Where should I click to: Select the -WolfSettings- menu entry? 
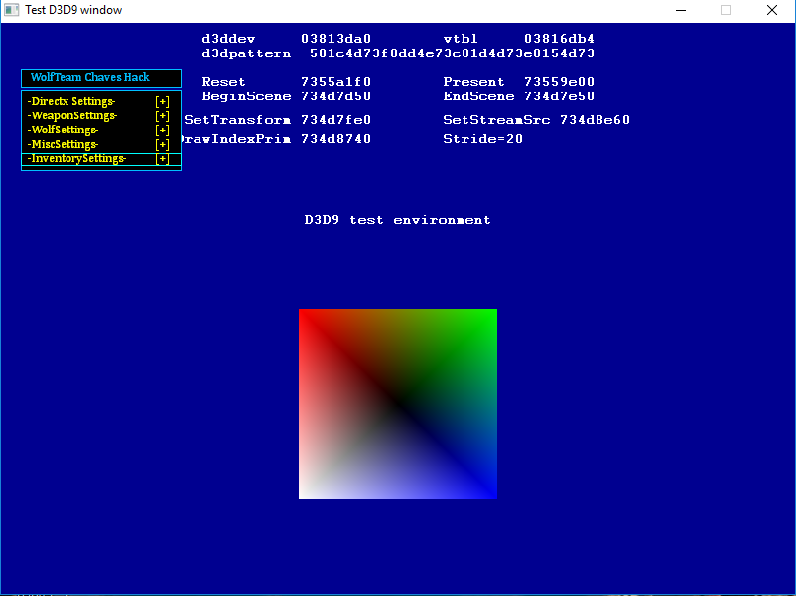click(x=63, y=129)
